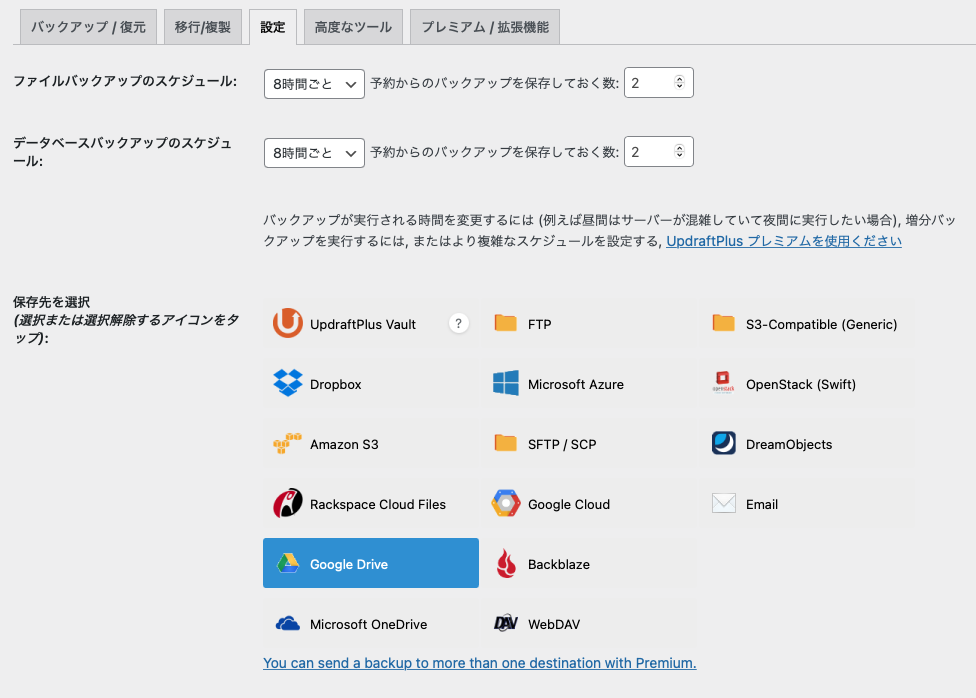Select the SFTP / SCP folder icon
Image resolution: width=976 pixels, height=698 pixels.
point(505,443)
